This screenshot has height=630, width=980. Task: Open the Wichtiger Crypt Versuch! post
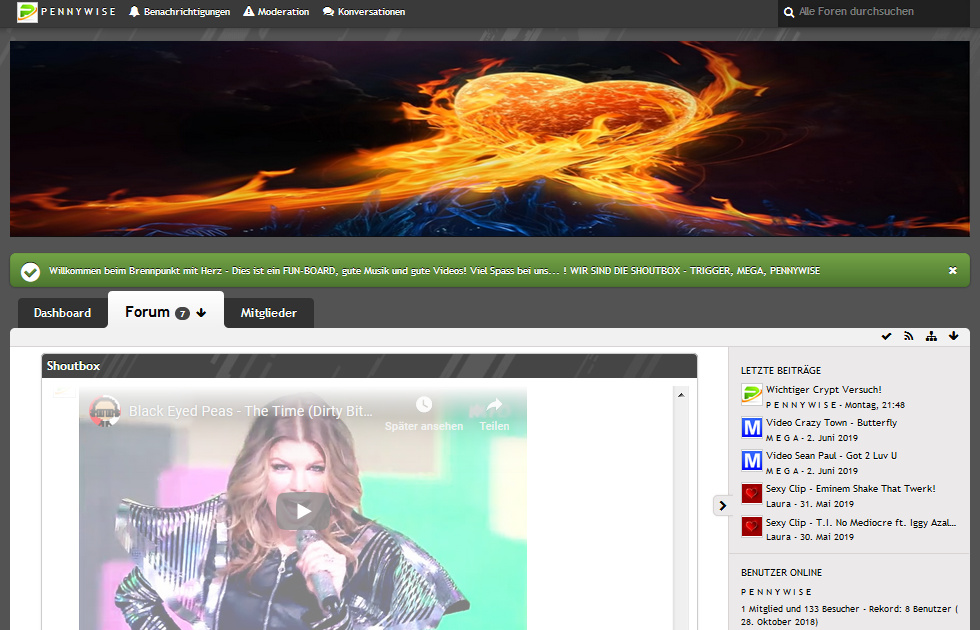[824, 390]
